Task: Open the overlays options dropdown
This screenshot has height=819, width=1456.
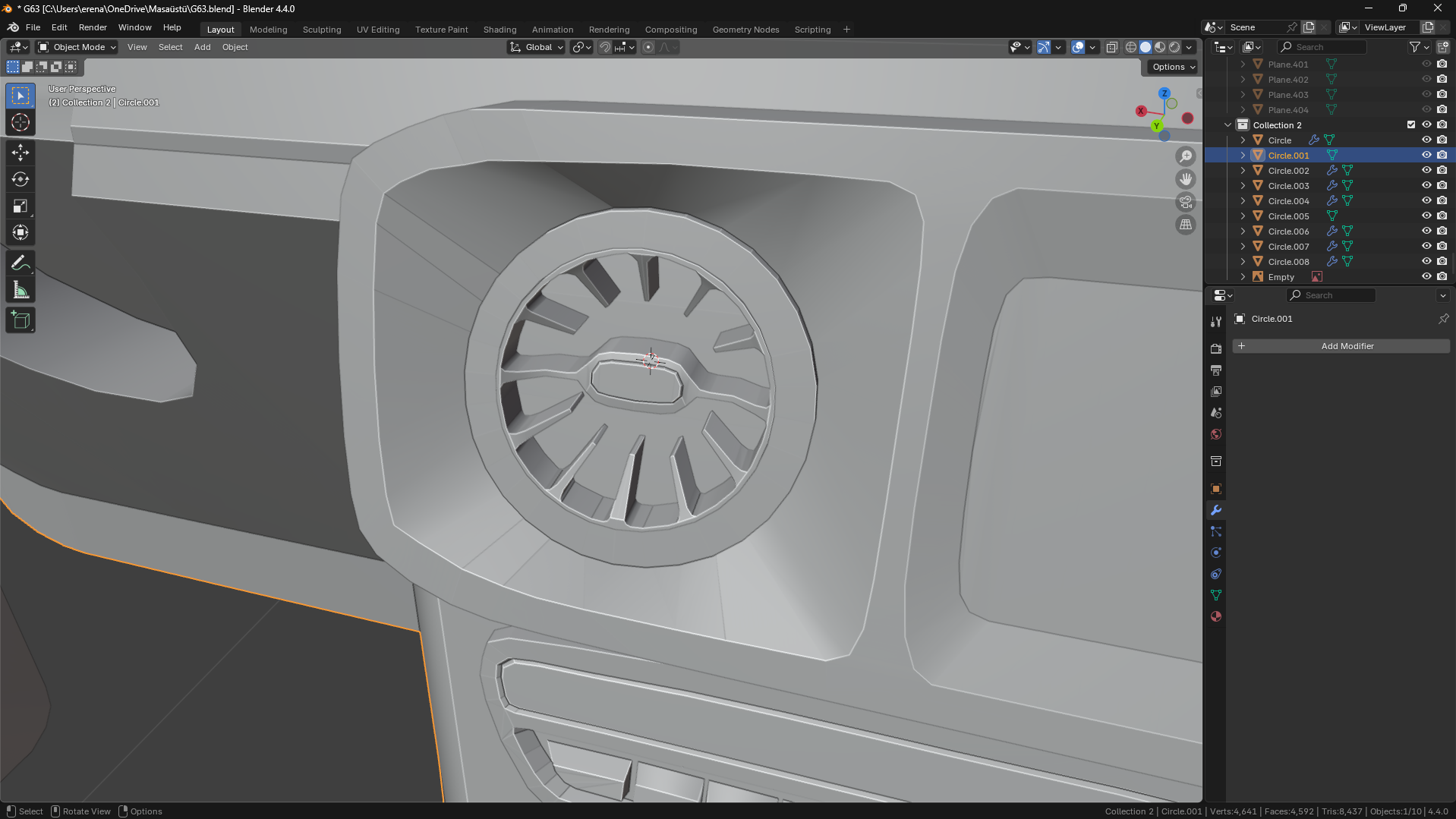Action: click(1092, 47)
